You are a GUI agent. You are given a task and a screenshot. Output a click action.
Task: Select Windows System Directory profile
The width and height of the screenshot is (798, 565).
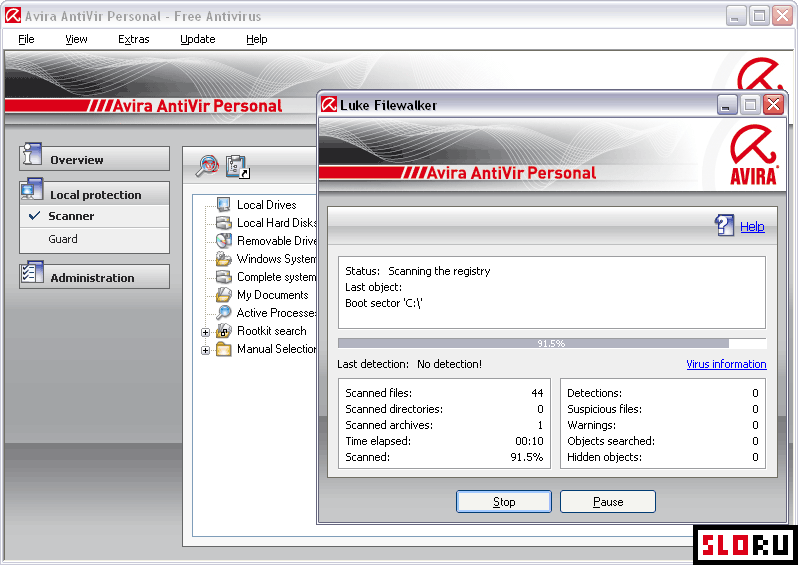coord(276,259)
